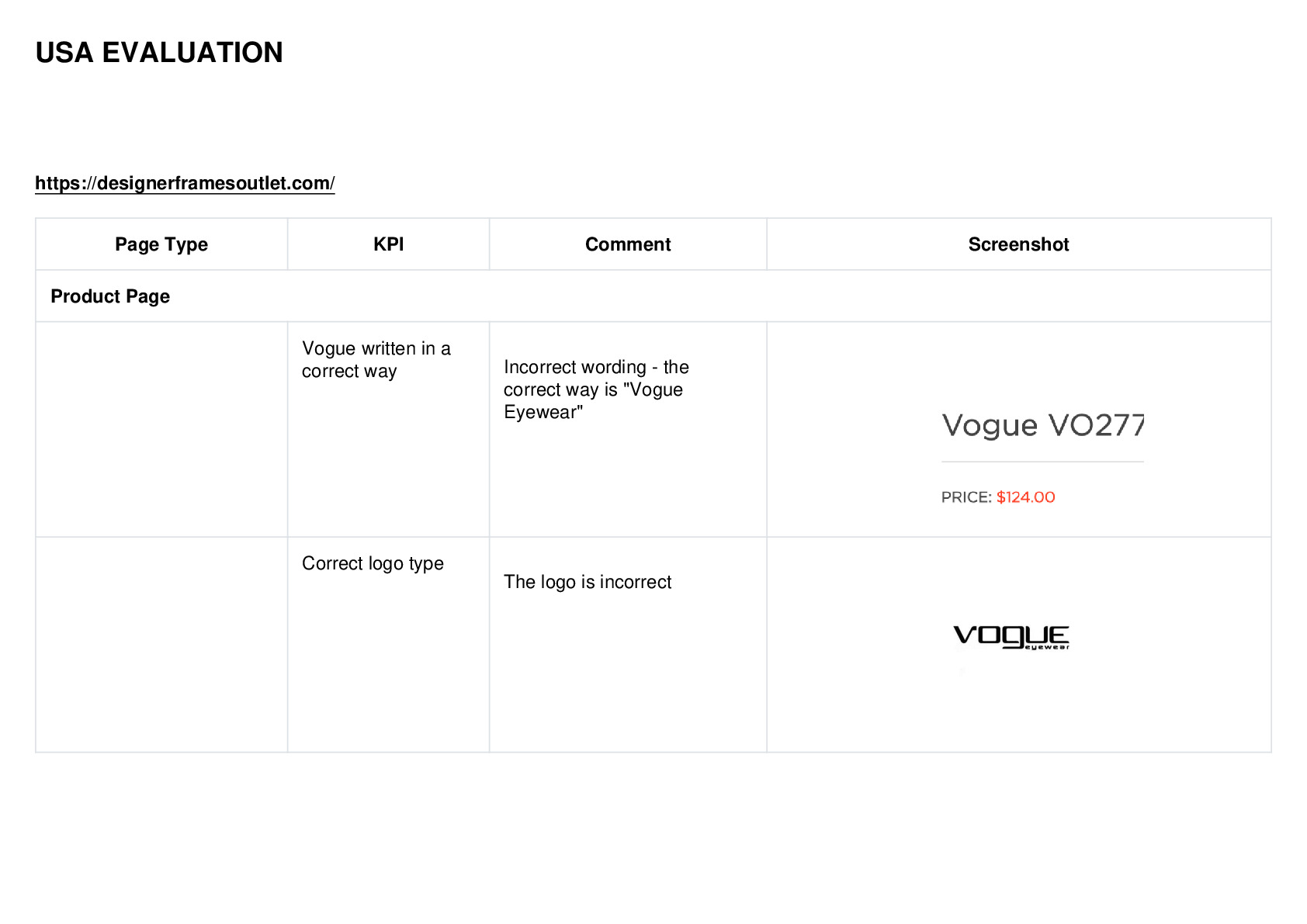The image size is (1307, 924).
Task: Click the 'The logo is incorrect' comment
Action: (x=588, y=582)
